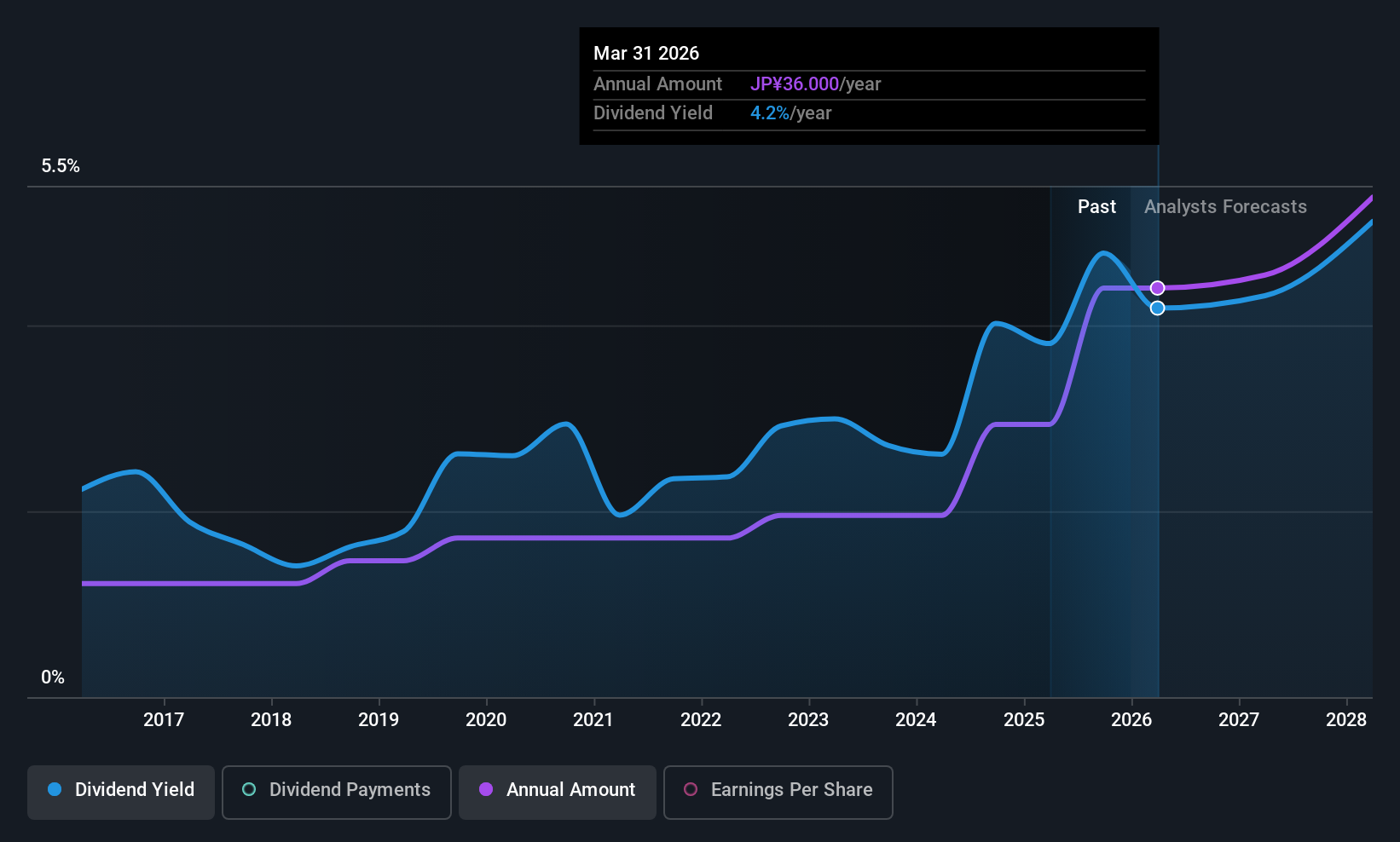Toggle the Dividend Yield legend button

click(x=121, y=792)
